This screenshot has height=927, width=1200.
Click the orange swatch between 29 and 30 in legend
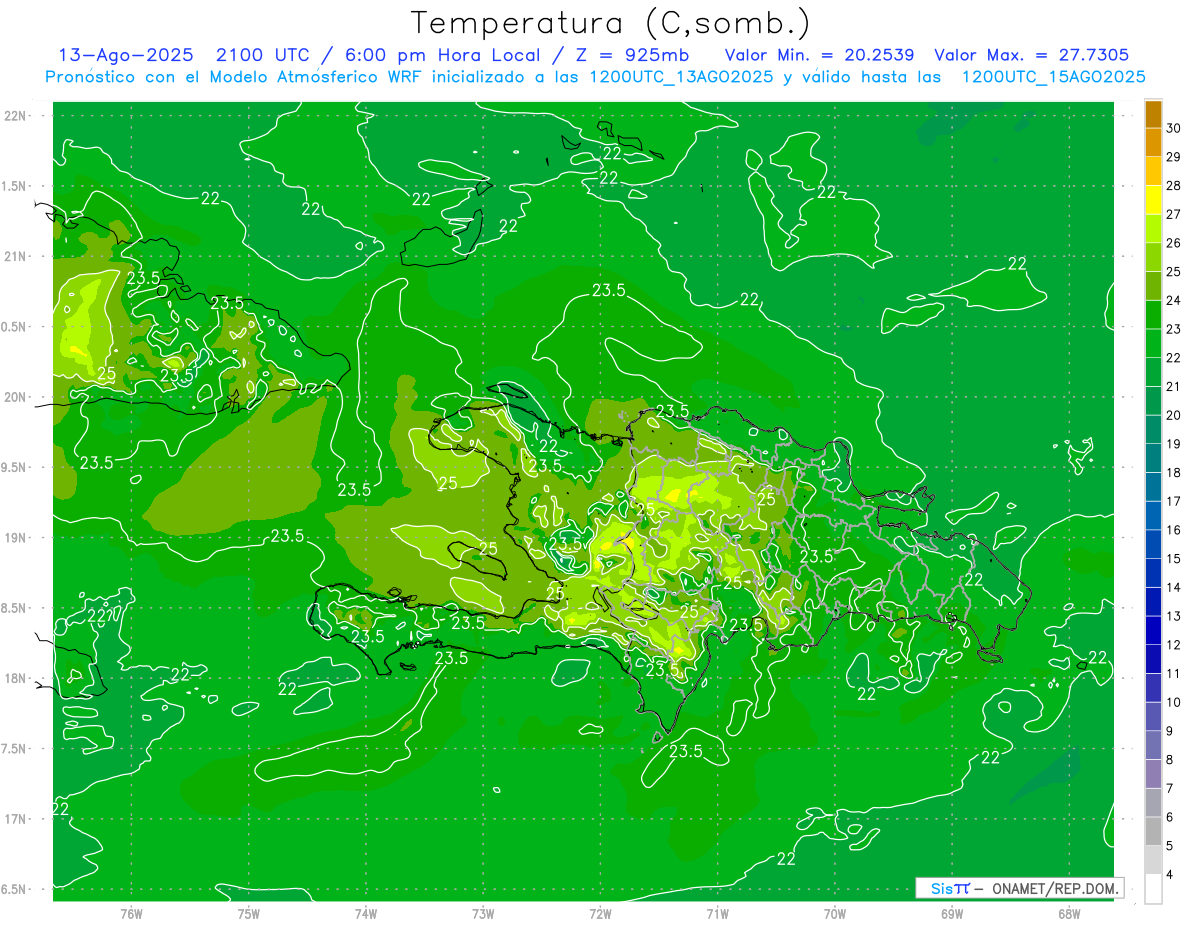tap(1153, 142)
